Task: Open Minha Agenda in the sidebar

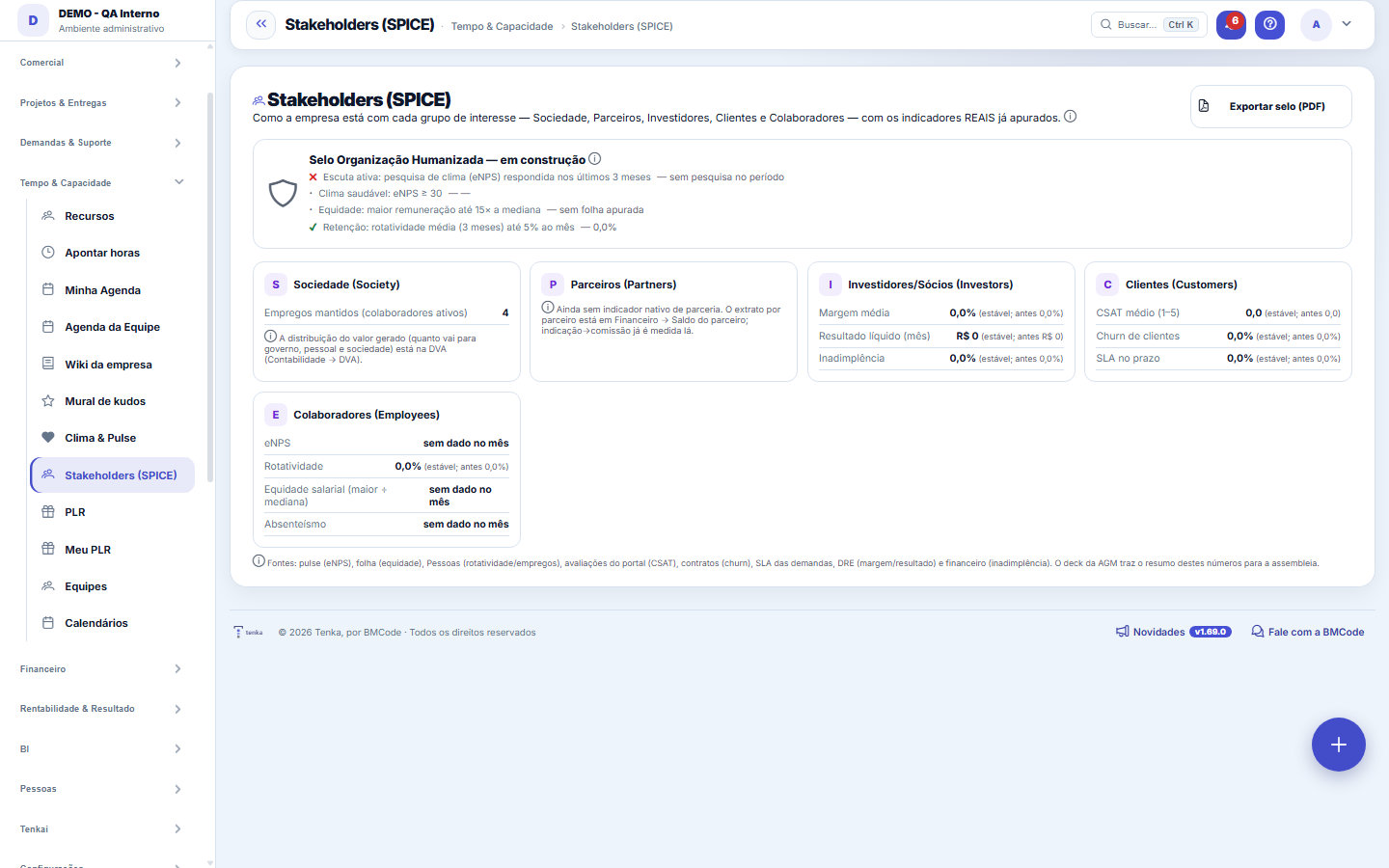Action: coord(112,290)
